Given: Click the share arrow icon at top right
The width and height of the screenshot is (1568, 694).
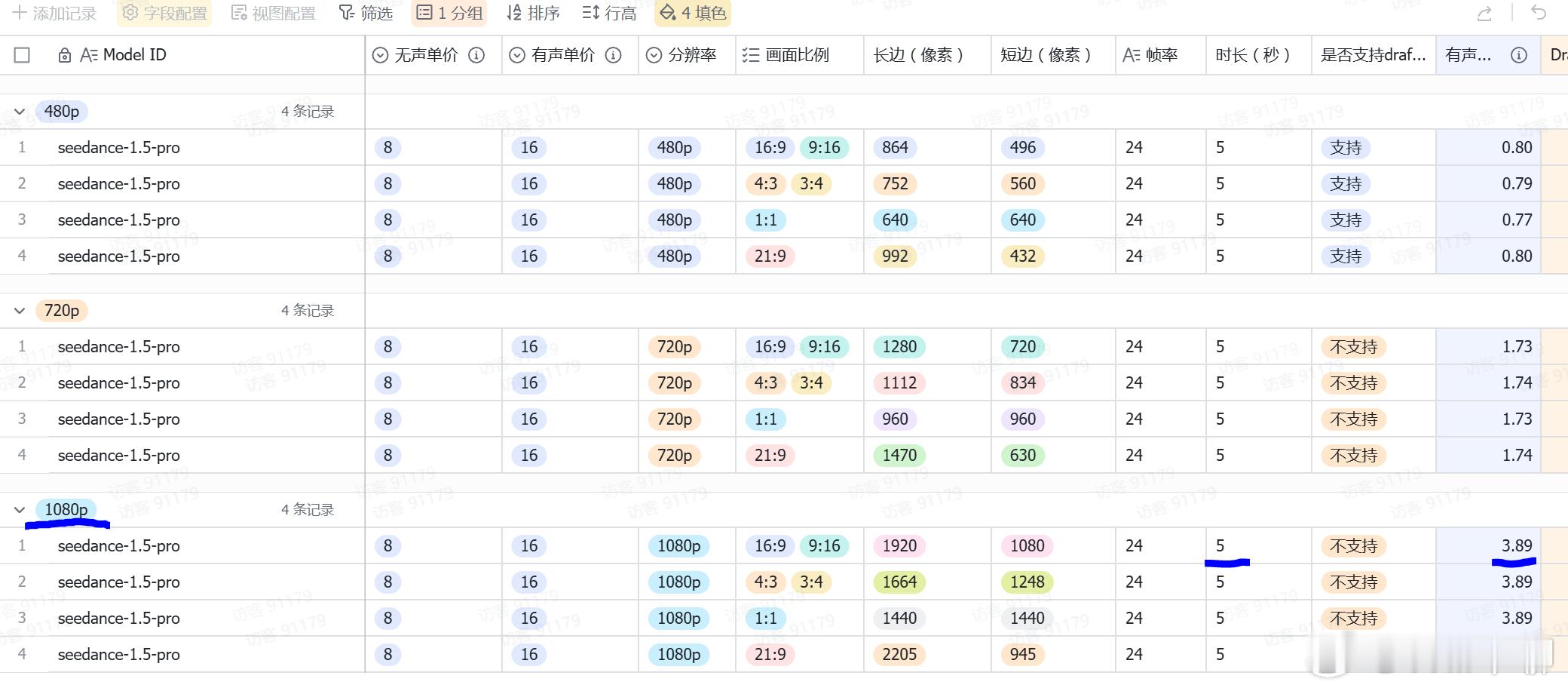Looking at the screenshot, I should (x=1484, y=13).
